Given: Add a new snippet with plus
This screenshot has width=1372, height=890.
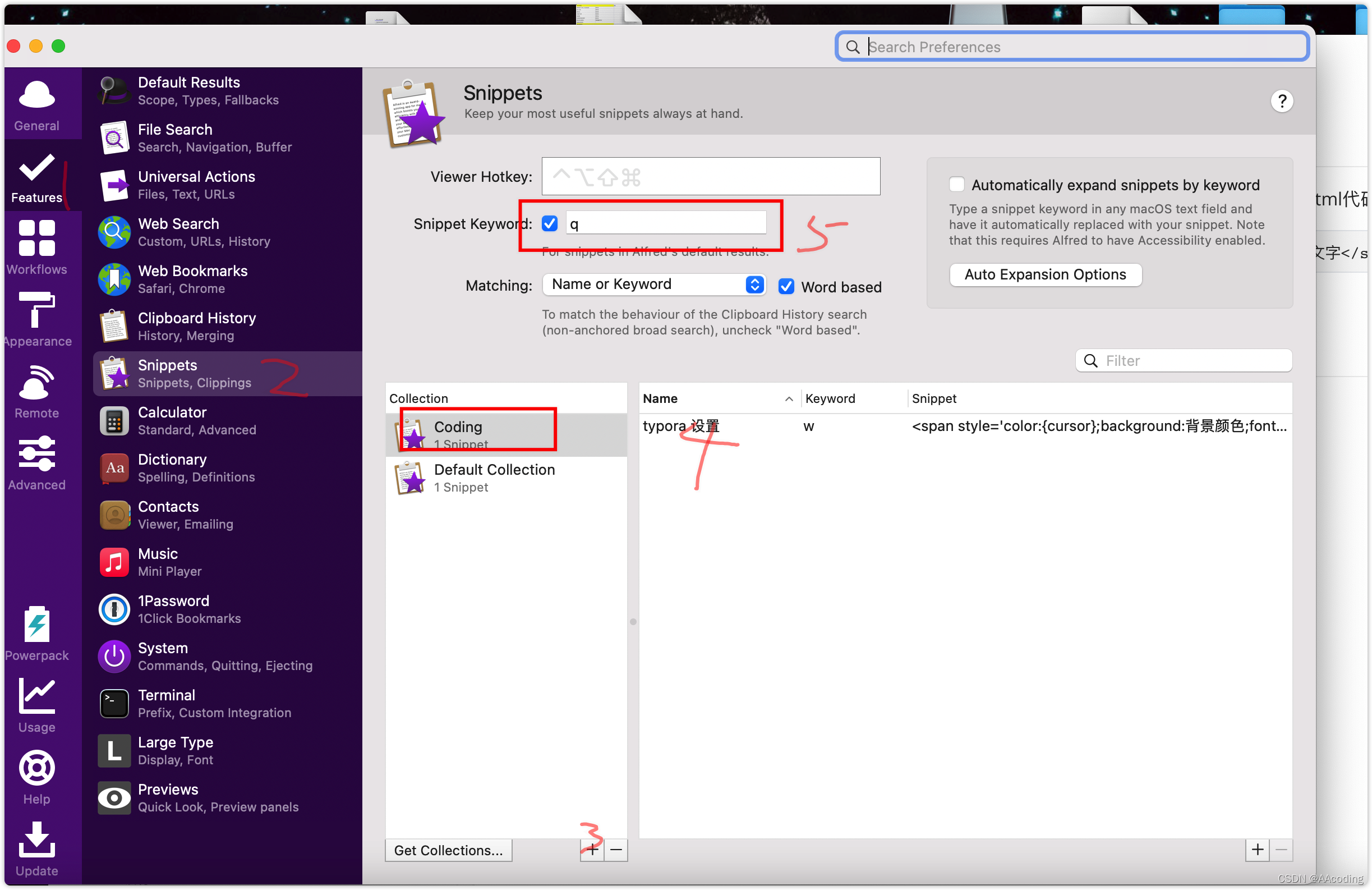Looking at the screenshot, I should (x=1257, y=850).
